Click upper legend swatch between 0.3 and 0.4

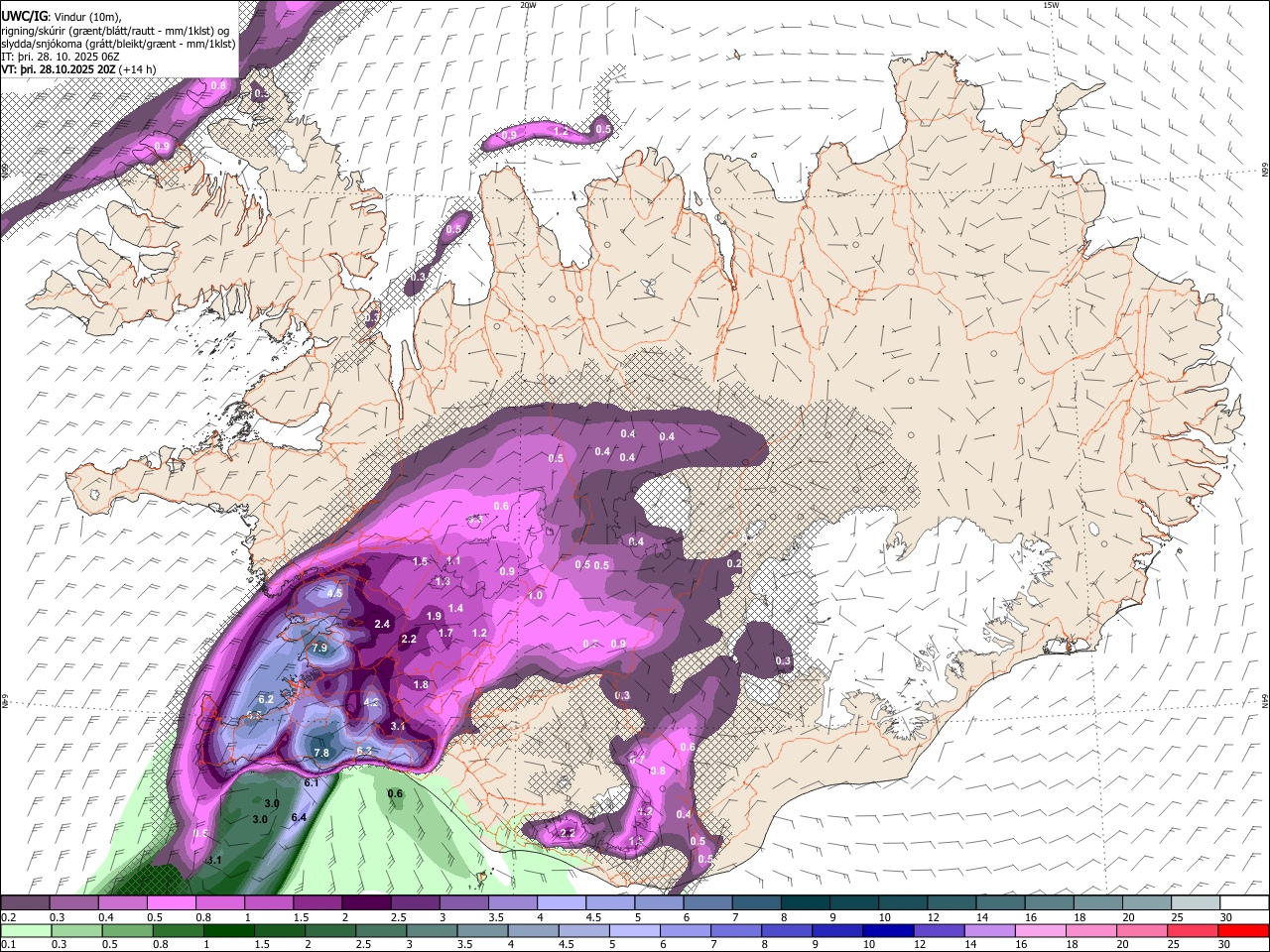(x=74, y=902)
